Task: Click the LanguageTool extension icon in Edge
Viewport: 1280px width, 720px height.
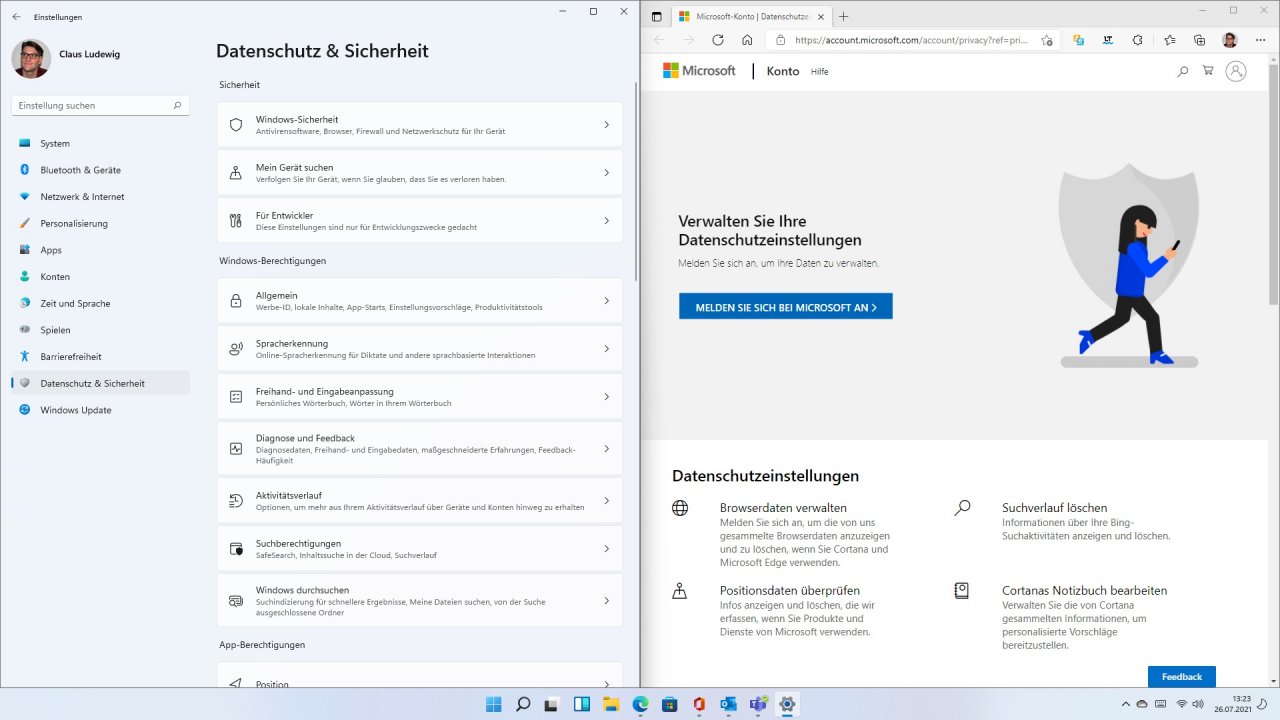Action: point(1108,40)
